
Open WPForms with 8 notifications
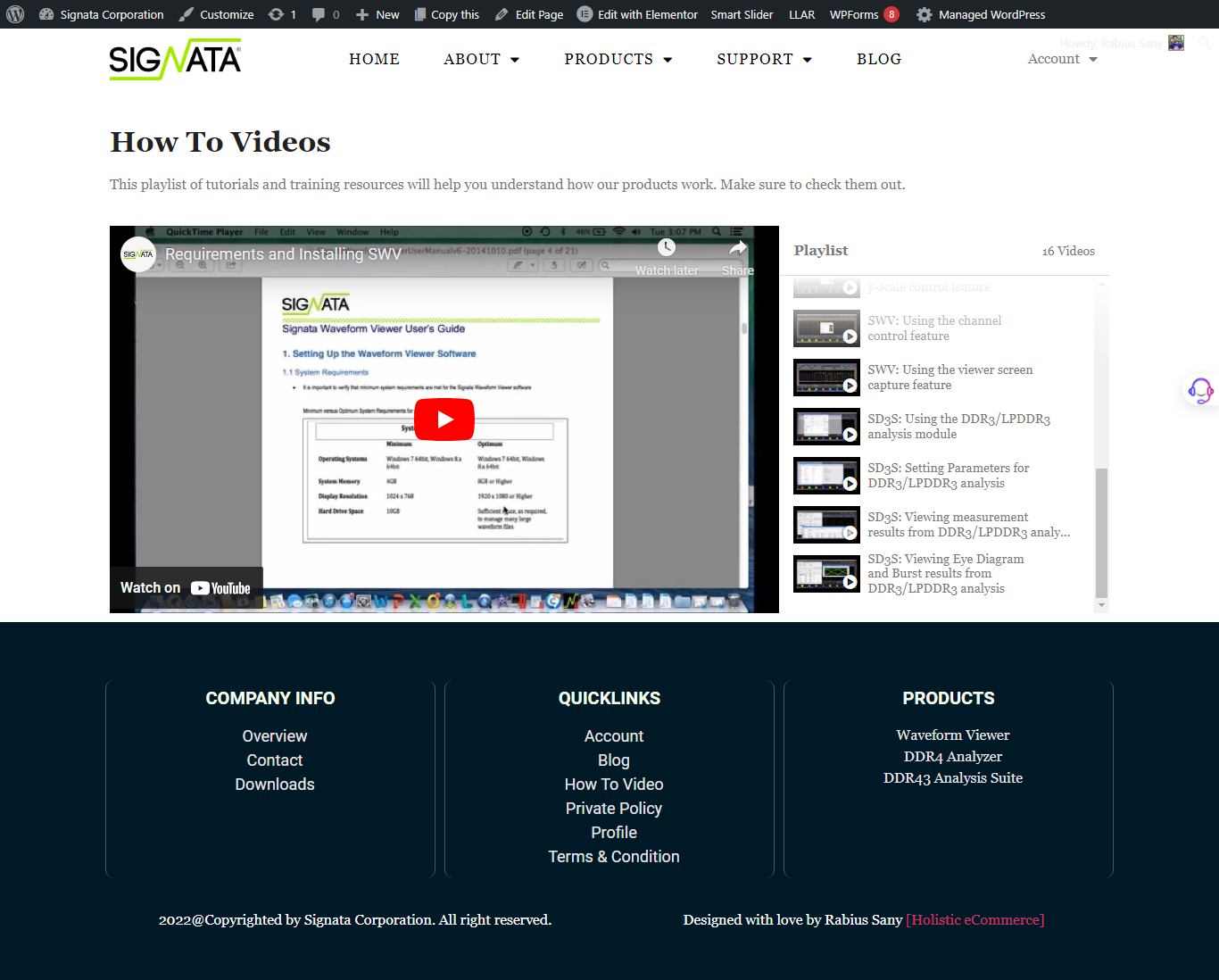coord(864,14)
